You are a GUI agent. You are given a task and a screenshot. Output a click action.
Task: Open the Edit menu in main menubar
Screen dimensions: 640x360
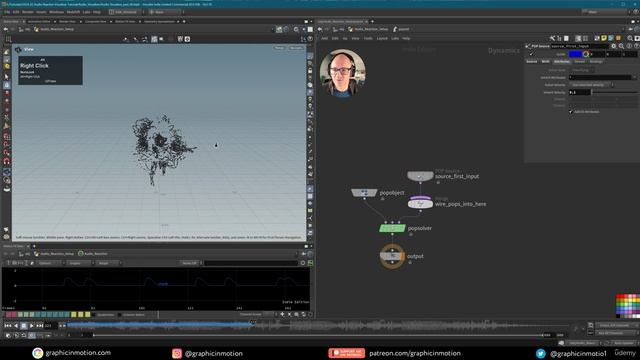click(x=16, y=12)
